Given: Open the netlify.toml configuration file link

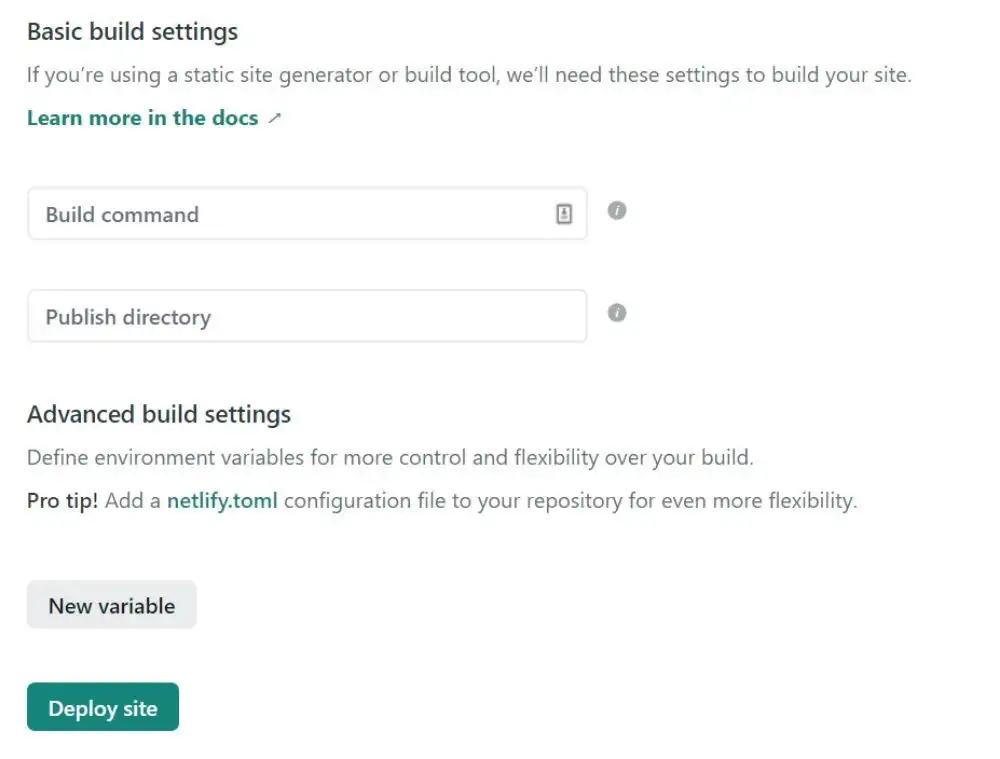Looking at the screenshot, I should (x=222, y=500).
